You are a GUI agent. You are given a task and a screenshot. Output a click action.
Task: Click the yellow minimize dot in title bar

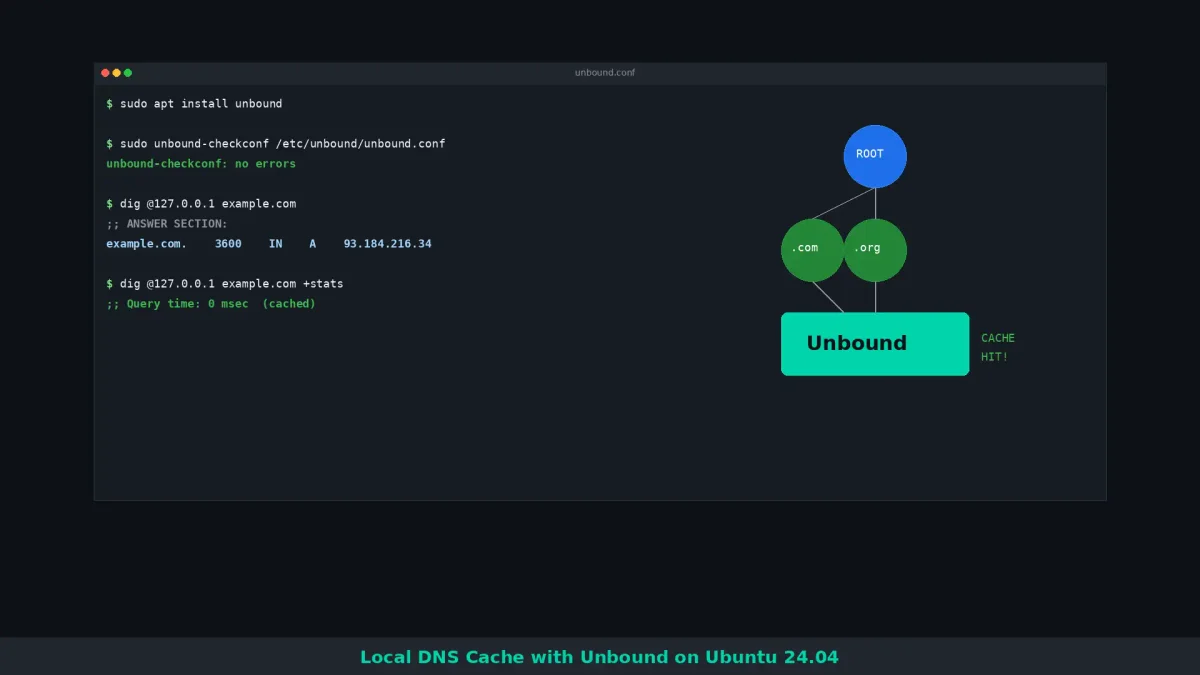[116, 73]
